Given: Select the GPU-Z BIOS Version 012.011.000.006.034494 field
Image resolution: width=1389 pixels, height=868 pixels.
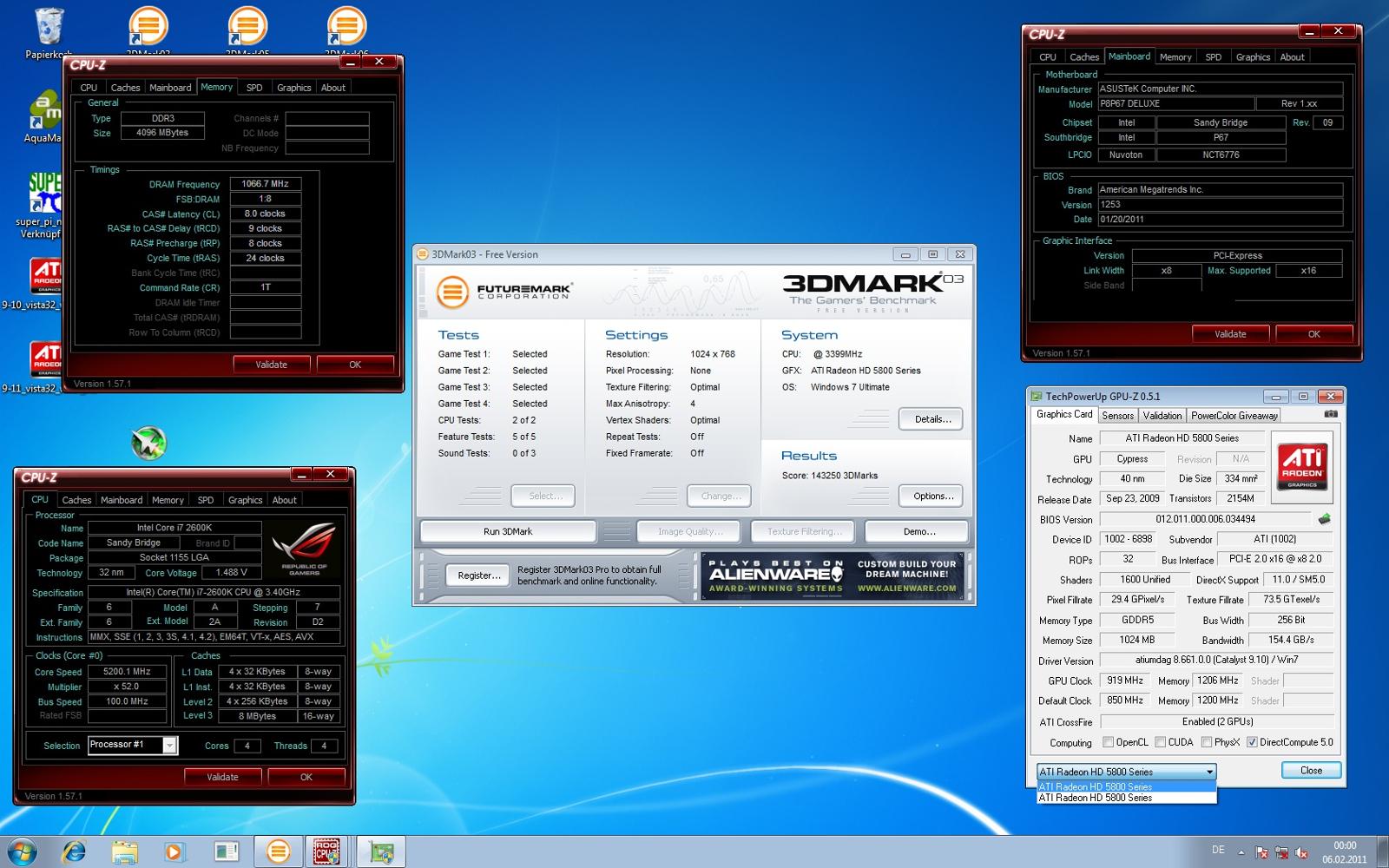Looking at the screenshot, I should click(1205, 519).
